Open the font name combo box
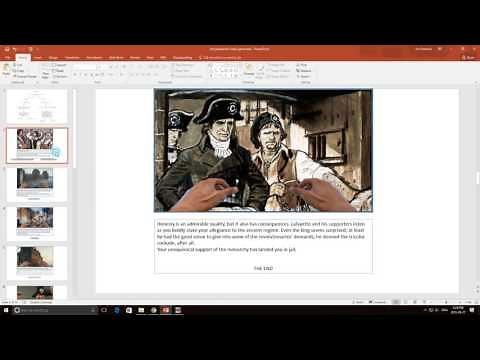This screenshot has width=480, height=360. (85, 67)
